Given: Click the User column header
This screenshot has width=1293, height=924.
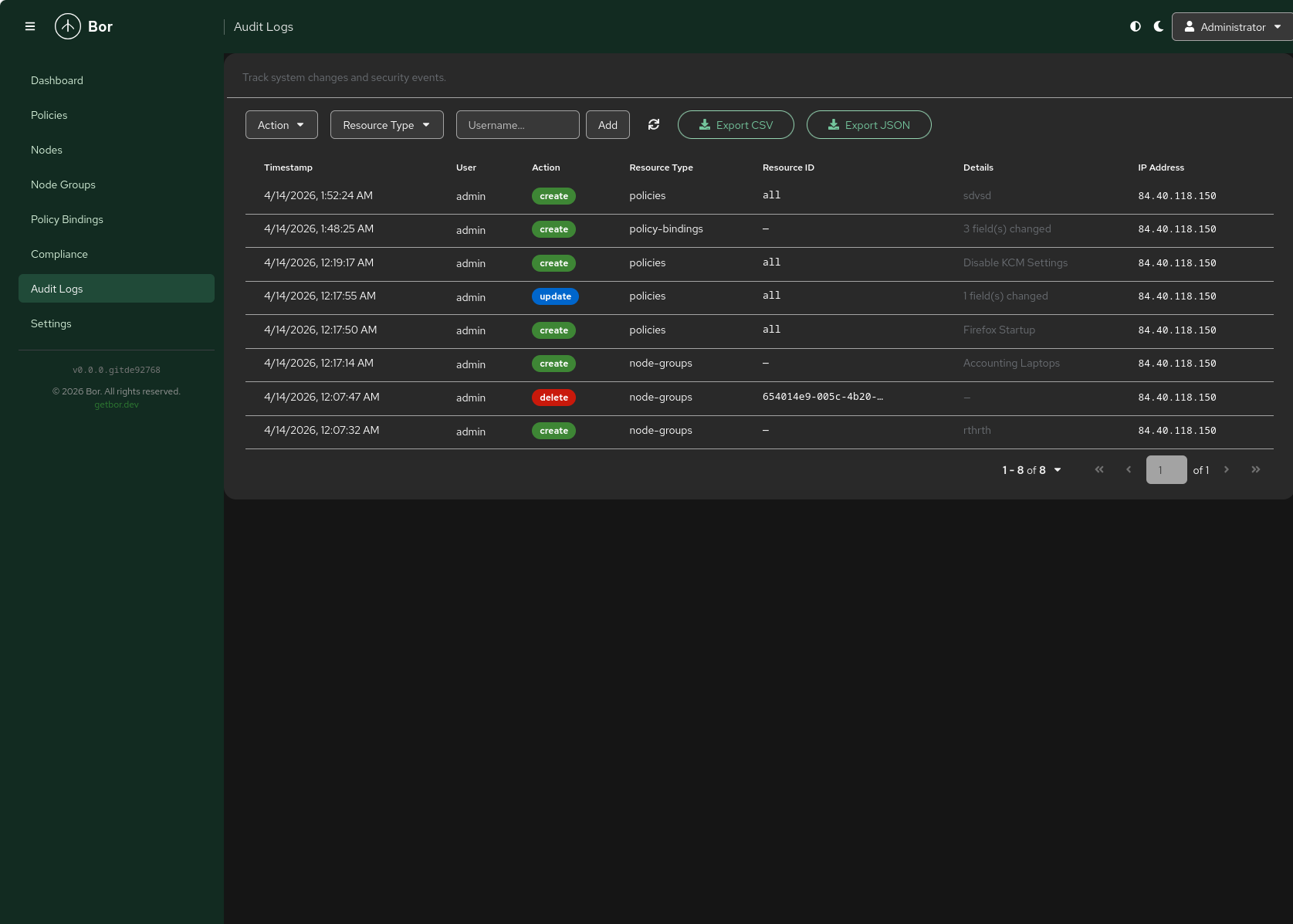Looking at the screenshot, I should click(x=466, y=168).
